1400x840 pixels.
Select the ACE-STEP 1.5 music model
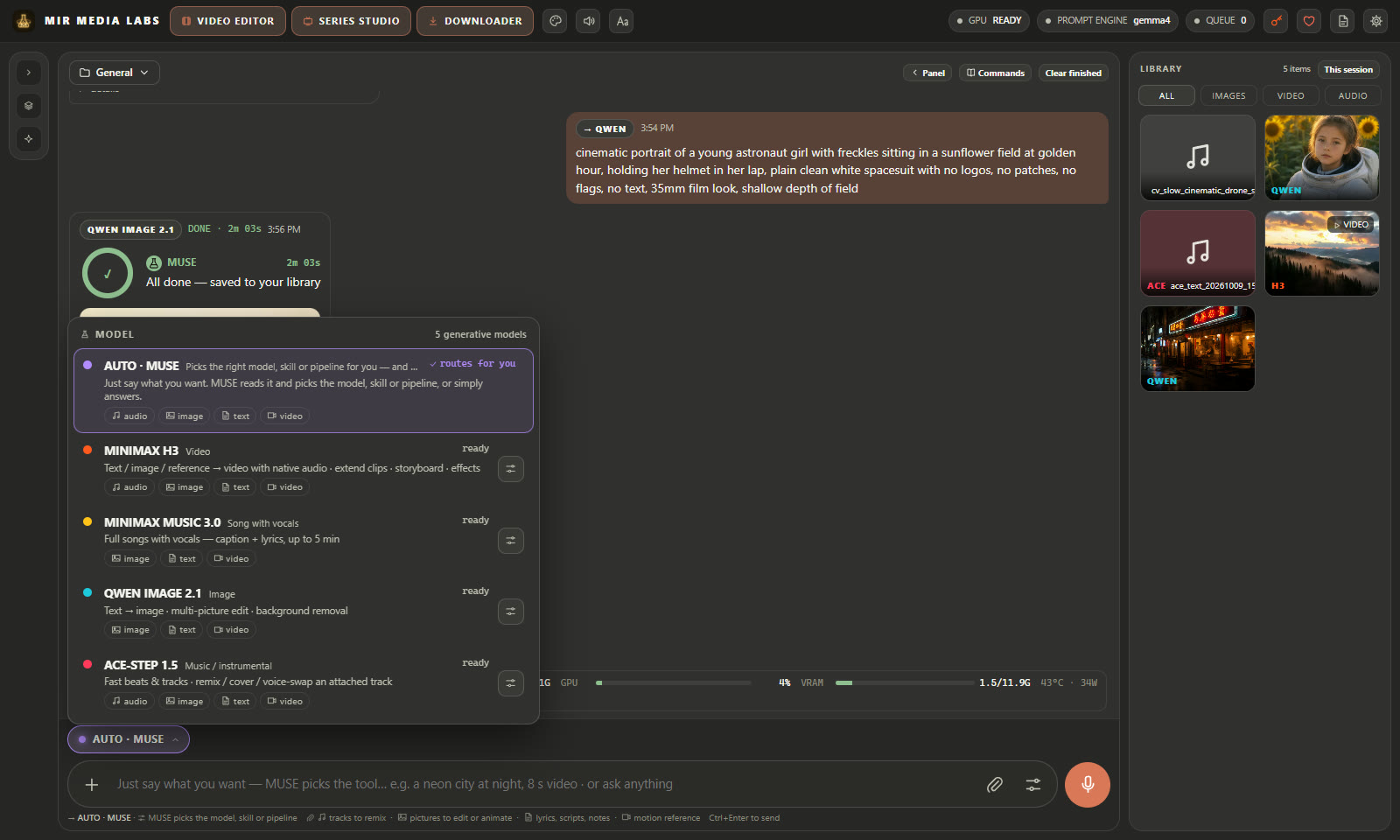pos(304,683)
